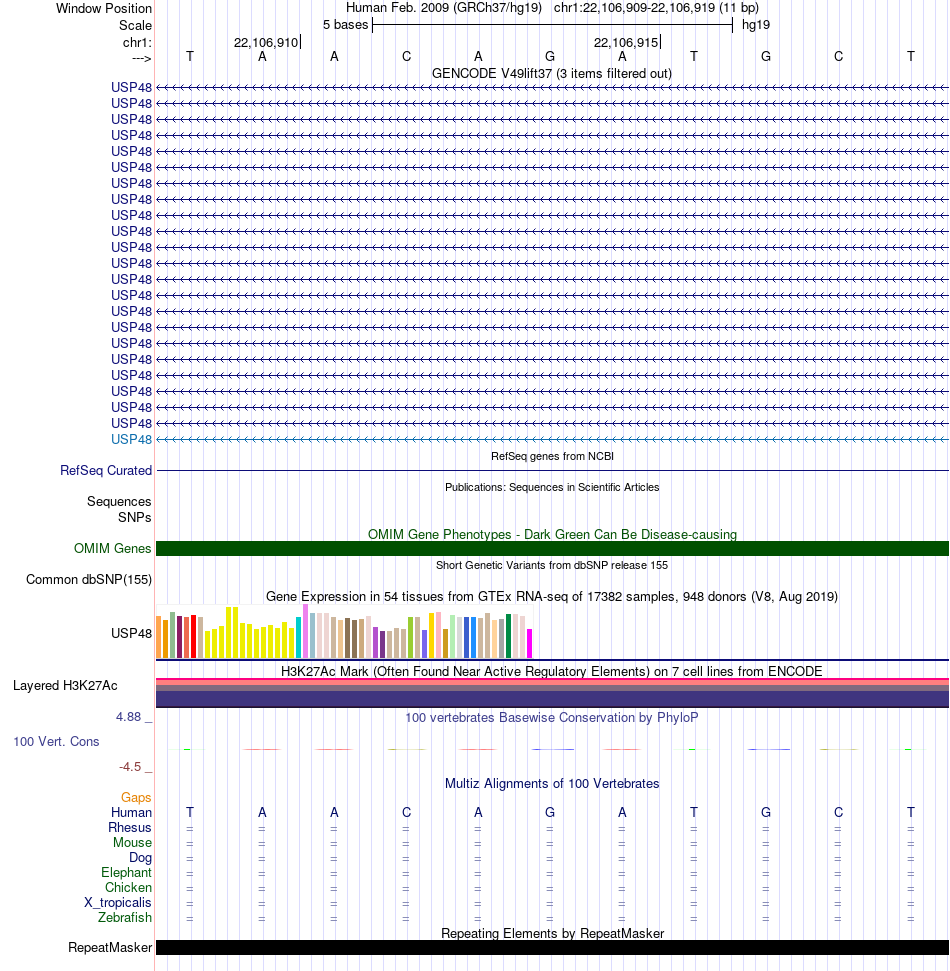The height and width of the screenshot is (971, 950).
Task: Click the 100 Vert. Cons label
Action: coord(56,741)
